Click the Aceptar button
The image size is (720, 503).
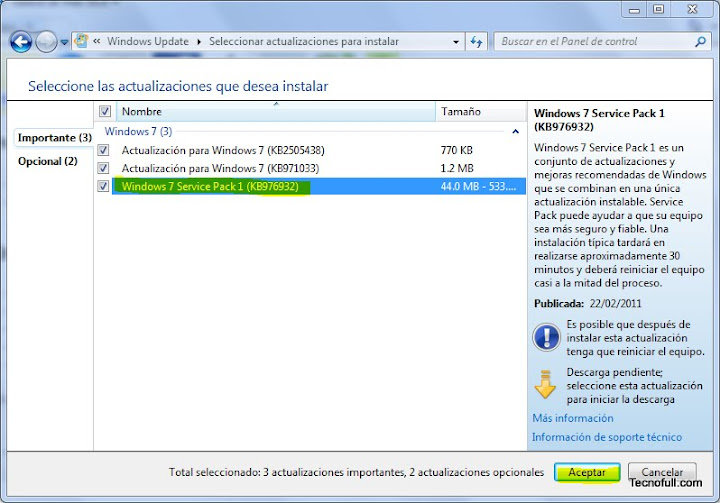pyautogui.click(x=587, y=472)
